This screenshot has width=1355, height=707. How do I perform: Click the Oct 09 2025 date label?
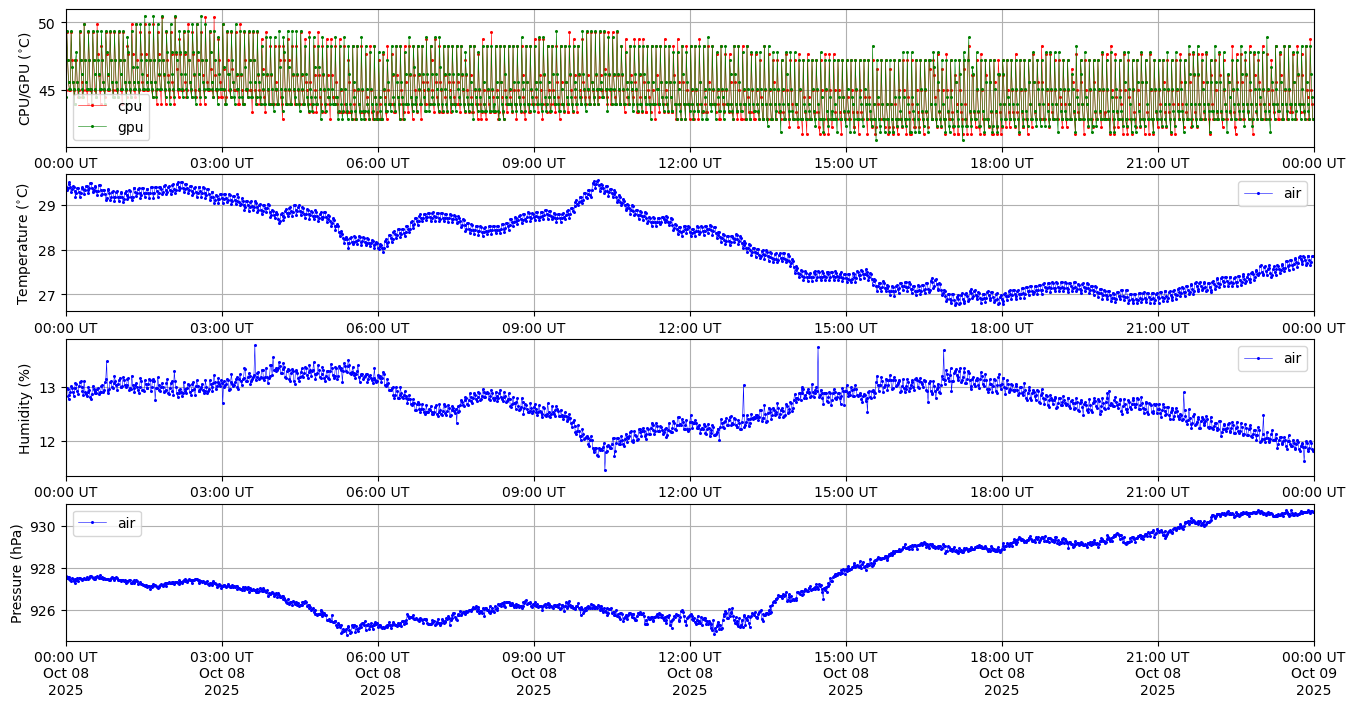(1313, 682)
